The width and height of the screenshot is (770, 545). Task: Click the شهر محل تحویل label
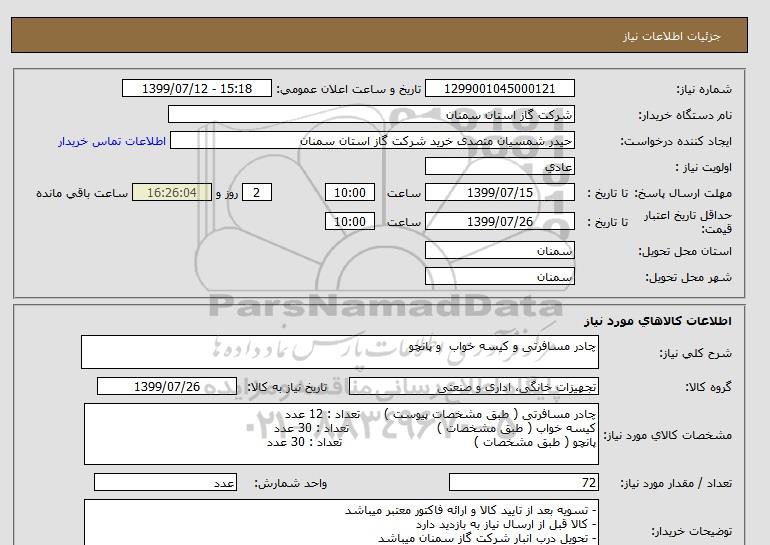688,277
